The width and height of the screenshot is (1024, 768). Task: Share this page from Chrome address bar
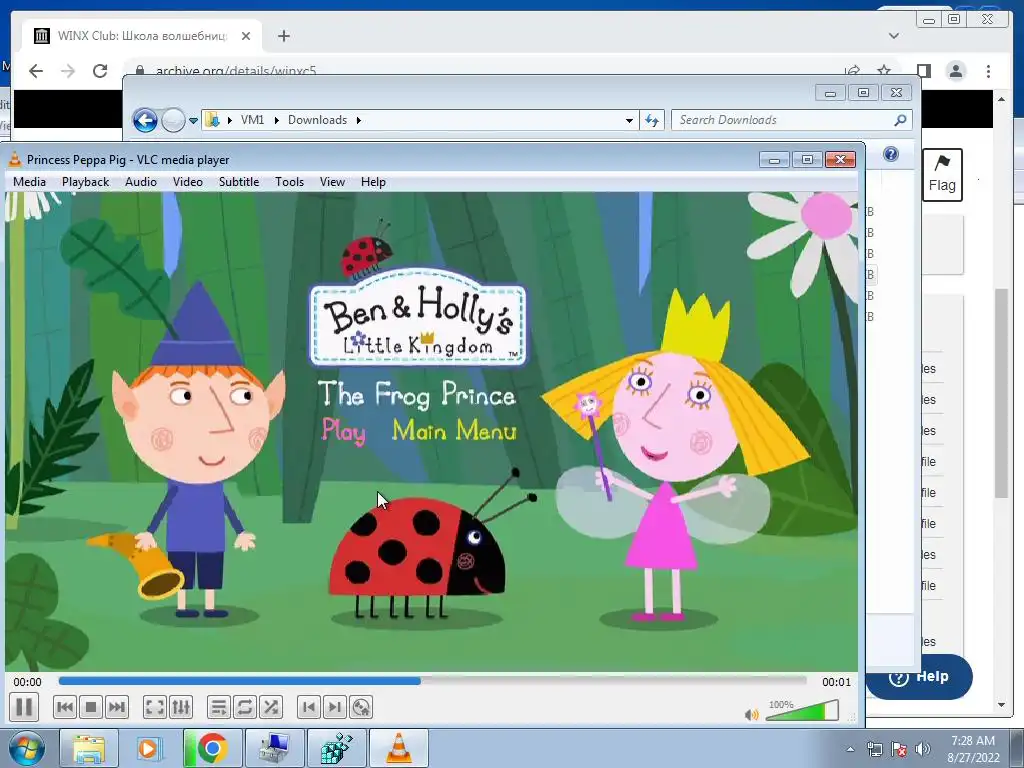click(852, 71)
